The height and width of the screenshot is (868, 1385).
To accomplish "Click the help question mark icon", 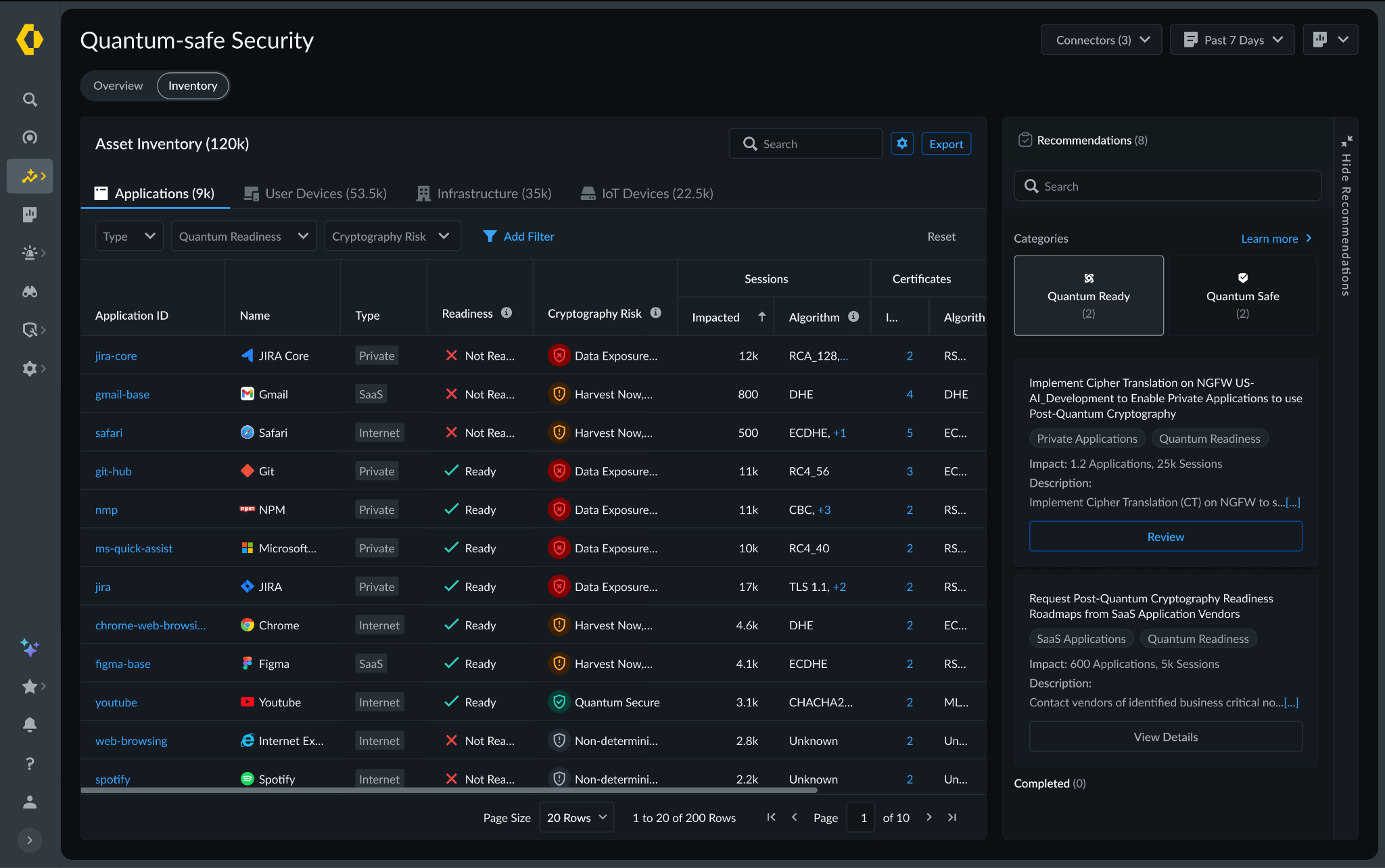I will (30, 763).
